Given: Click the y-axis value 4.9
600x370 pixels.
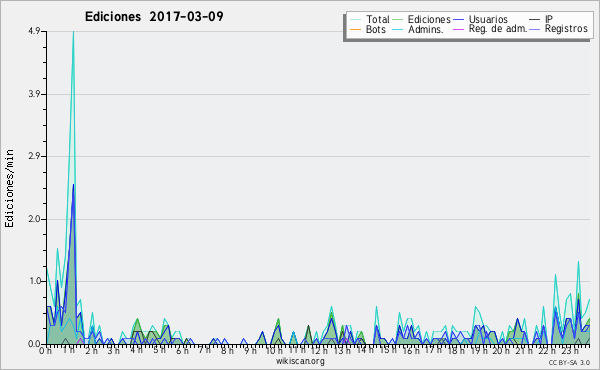Looking at the screenshot, I should tap(34, 31).
